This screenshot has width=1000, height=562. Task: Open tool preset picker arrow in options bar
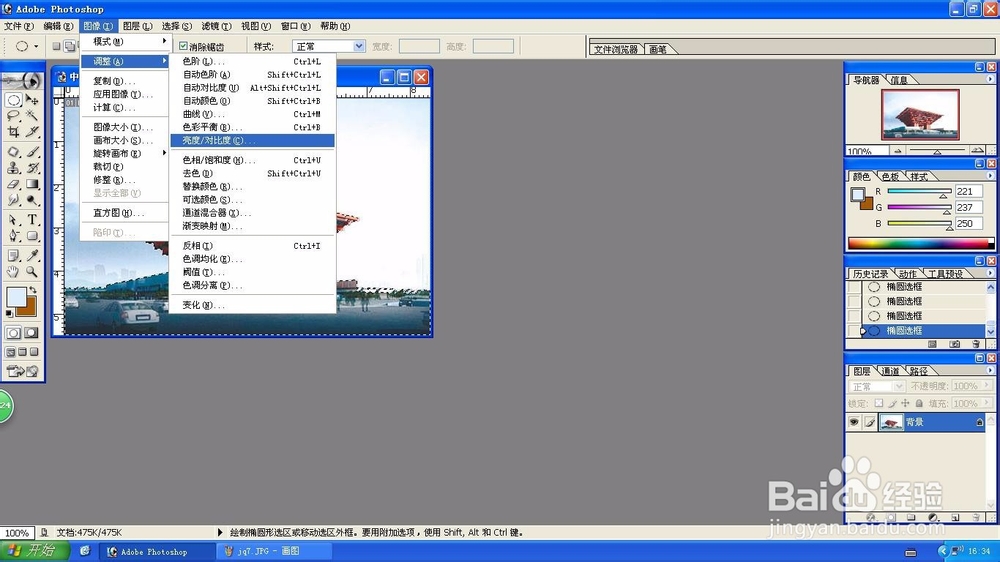coord(36,47)
